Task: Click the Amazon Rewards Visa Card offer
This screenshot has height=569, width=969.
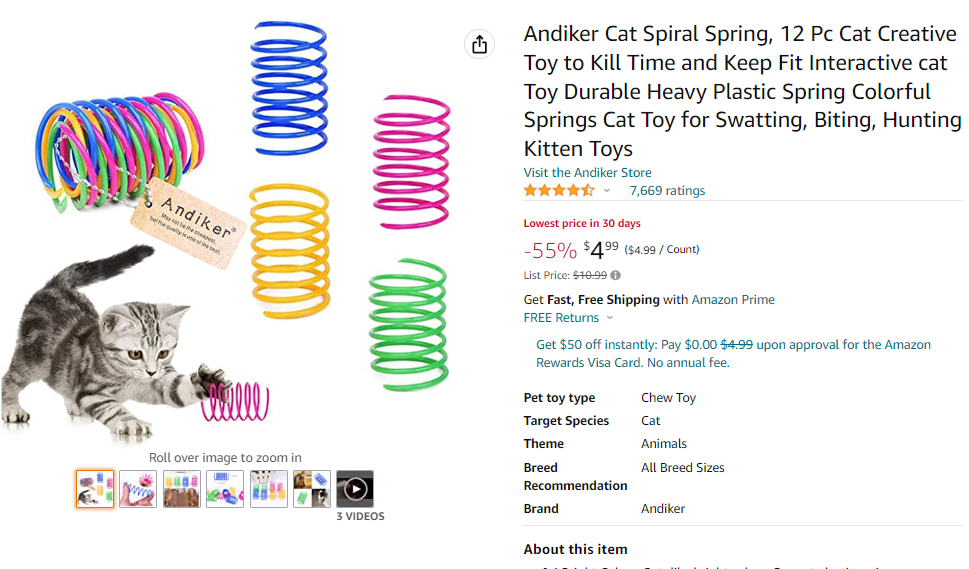Action: coord(733,353)
